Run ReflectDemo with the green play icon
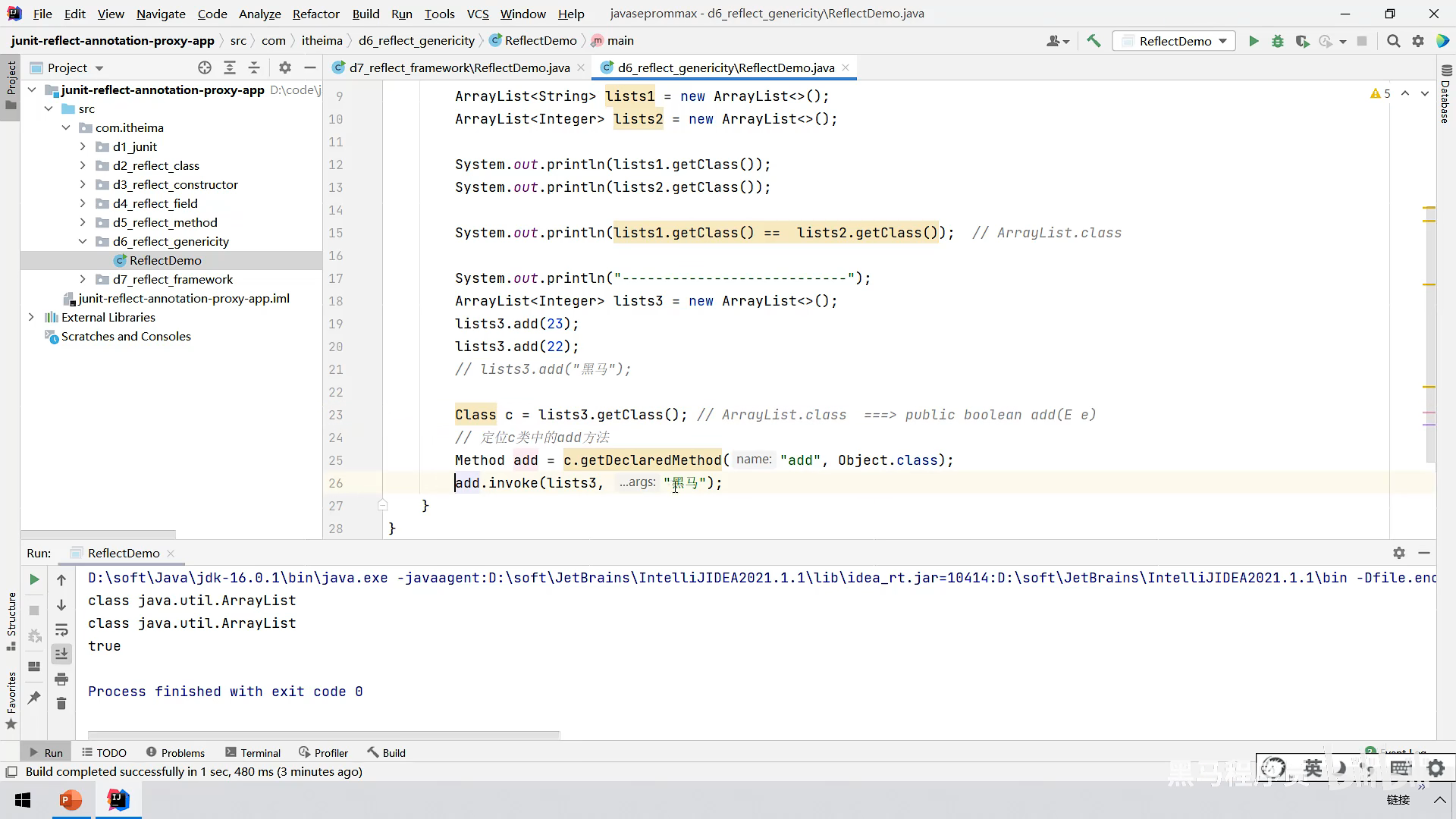Viewport: 1456px width, 819px height. pos(1254,41)
